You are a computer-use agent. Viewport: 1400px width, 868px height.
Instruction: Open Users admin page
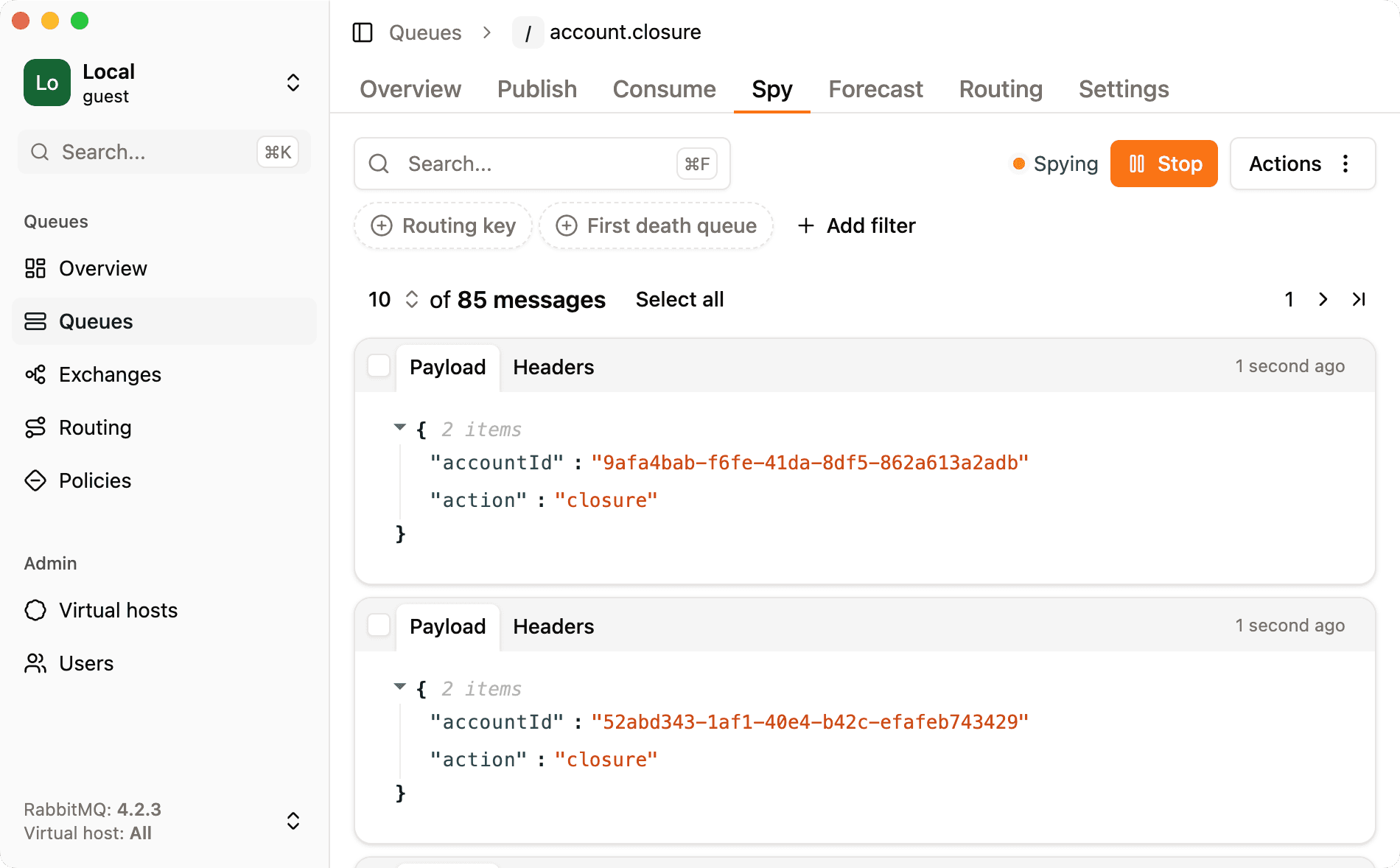pos(85,663)
